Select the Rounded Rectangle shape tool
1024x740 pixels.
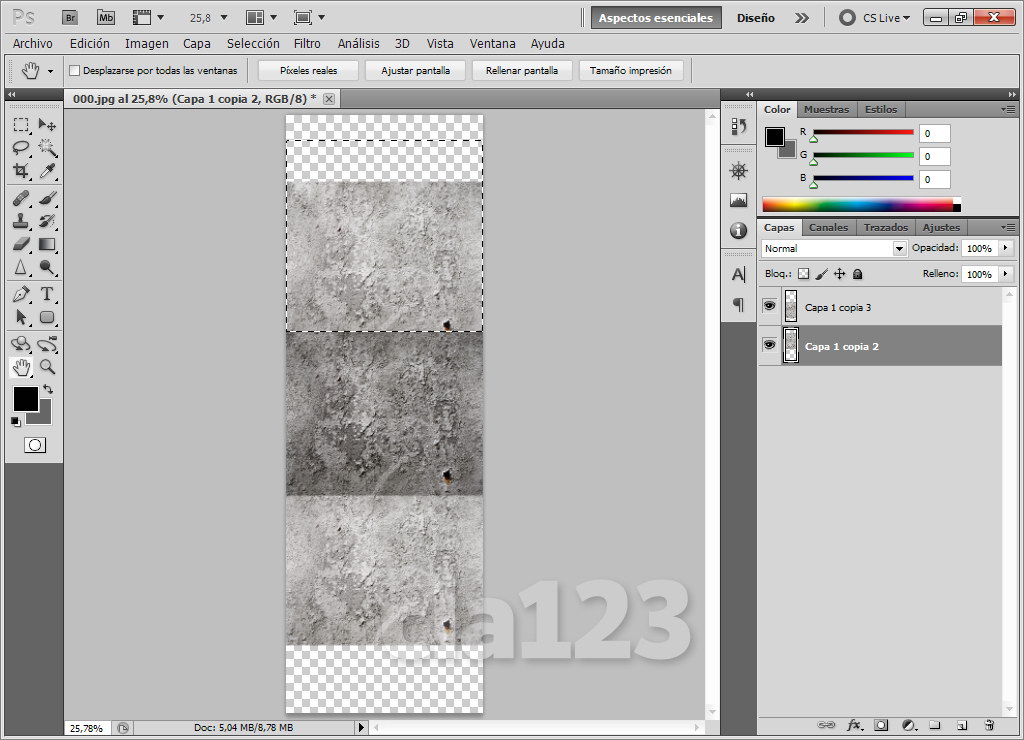tap(47, 317)
